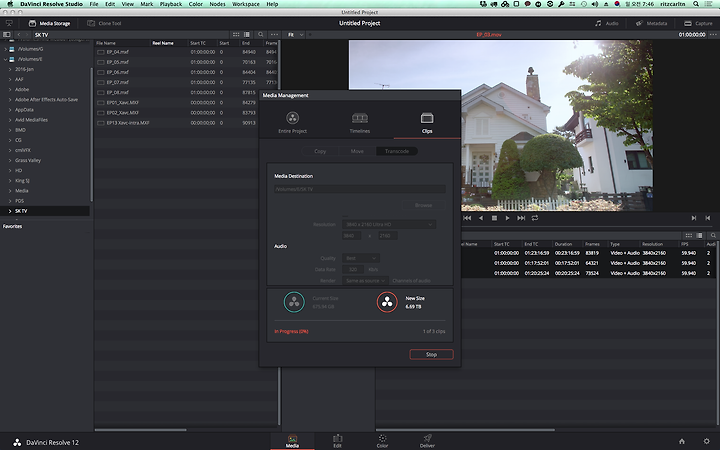The height and width of the screenshot is (450, 720).
Task: Play reverse in the viewer
Action: (x=481, y=218)
